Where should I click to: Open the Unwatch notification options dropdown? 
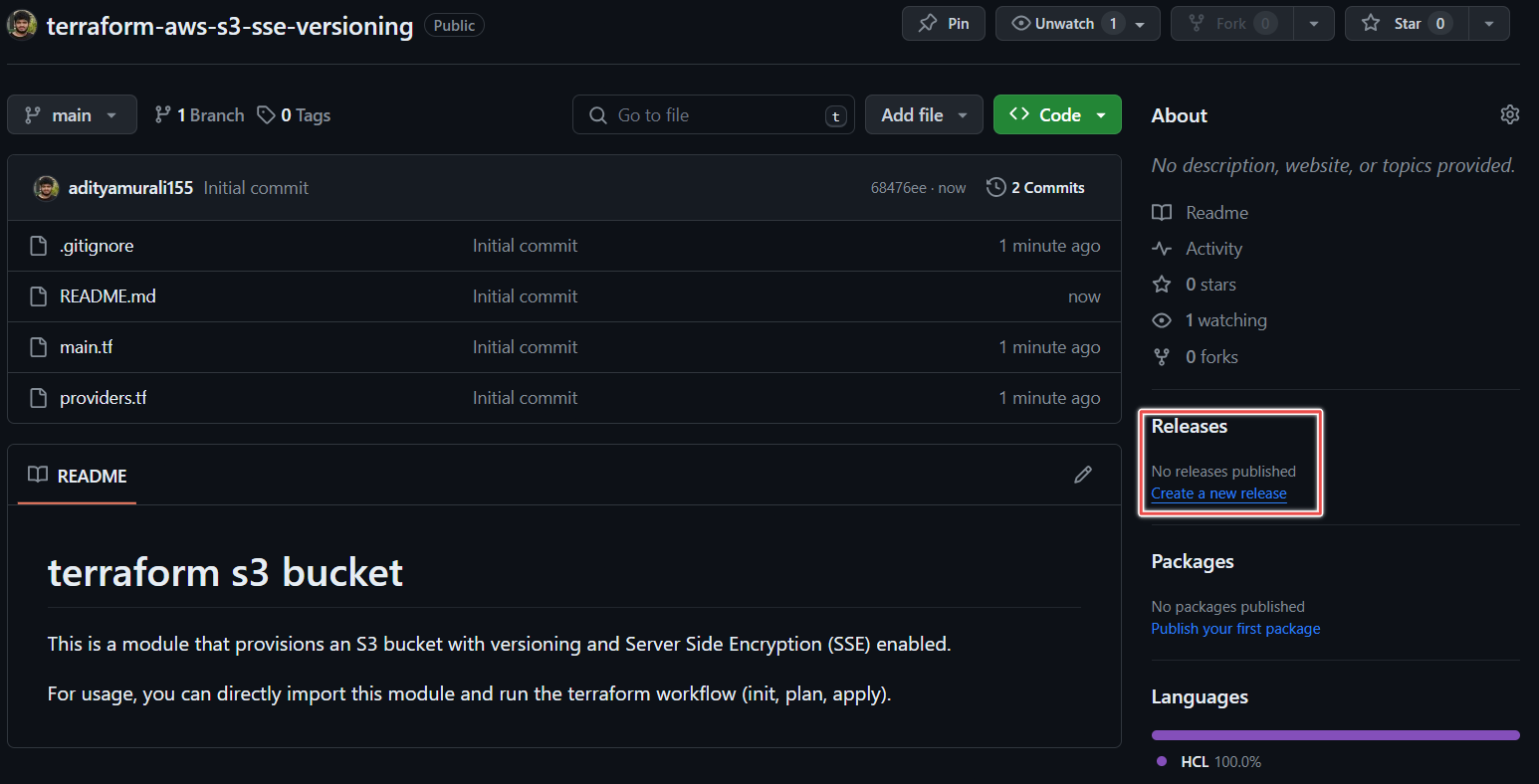pos(1141,24)
